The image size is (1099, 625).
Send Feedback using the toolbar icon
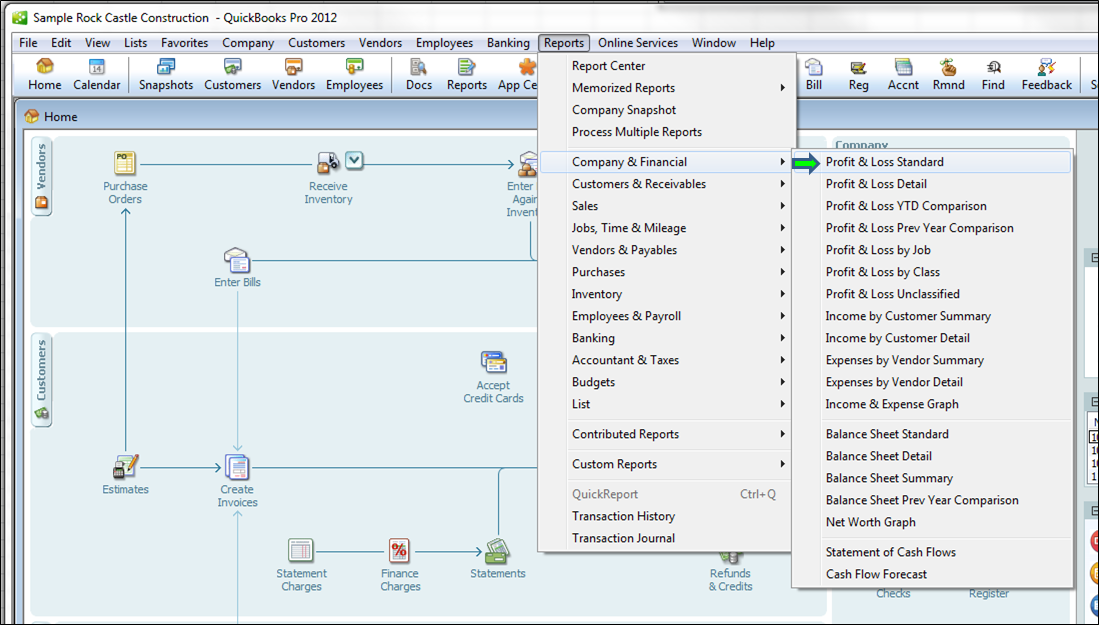pos(1046,73)
